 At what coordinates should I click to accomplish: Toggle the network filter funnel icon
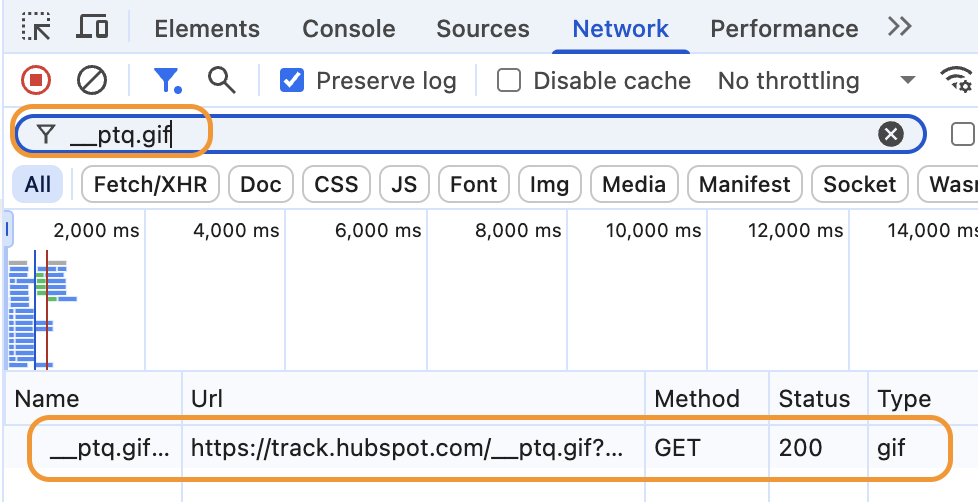166,80
